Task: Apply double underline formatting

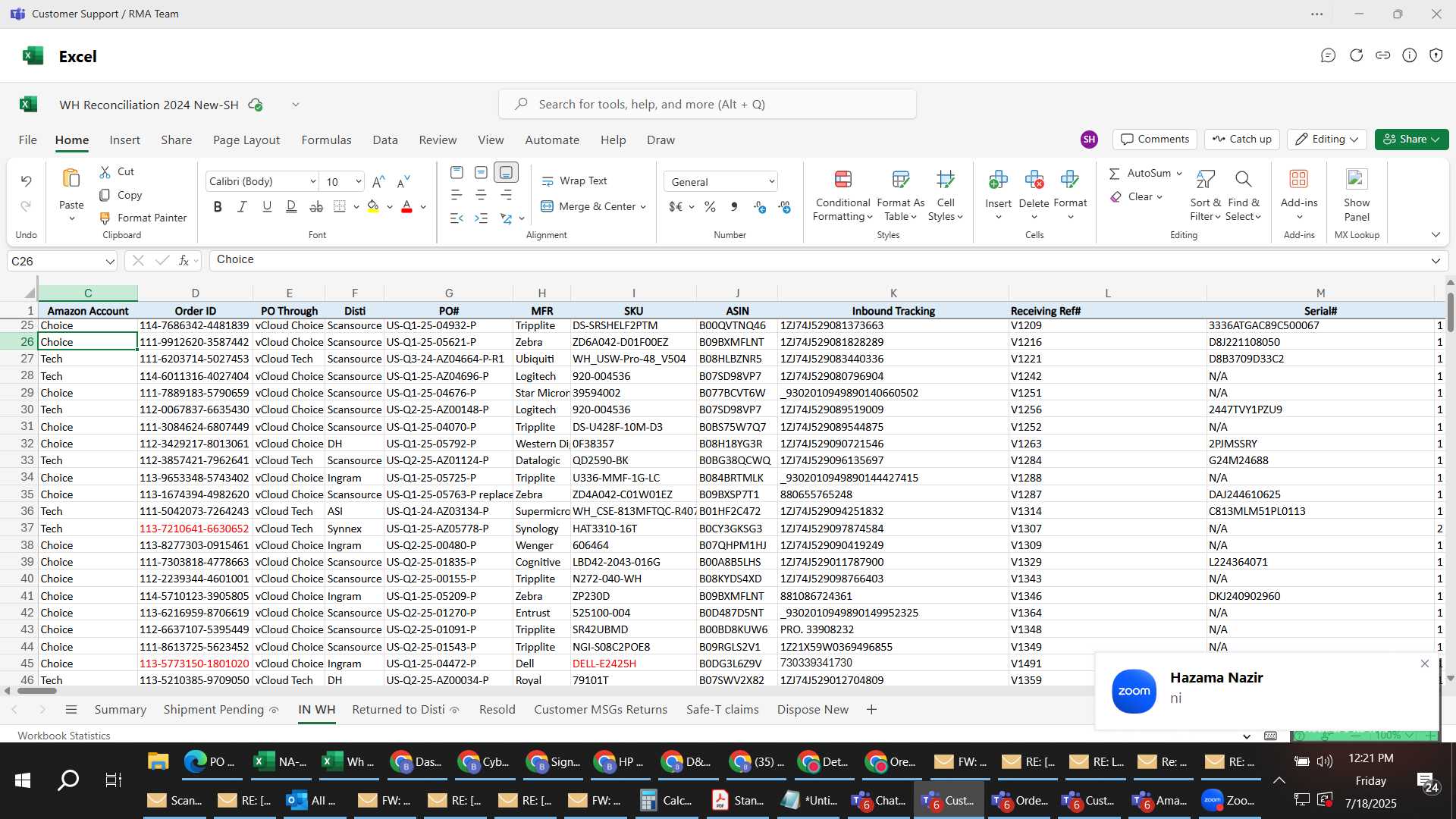Action: click(291, 206)
